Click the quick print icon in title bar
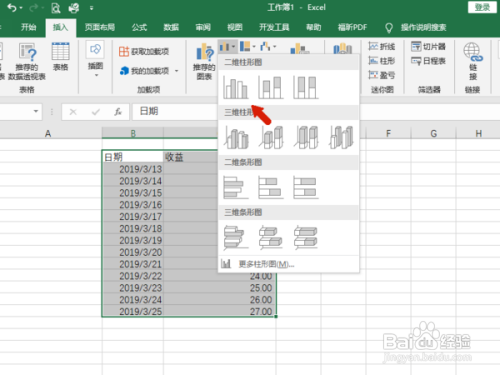 (74, 7)
